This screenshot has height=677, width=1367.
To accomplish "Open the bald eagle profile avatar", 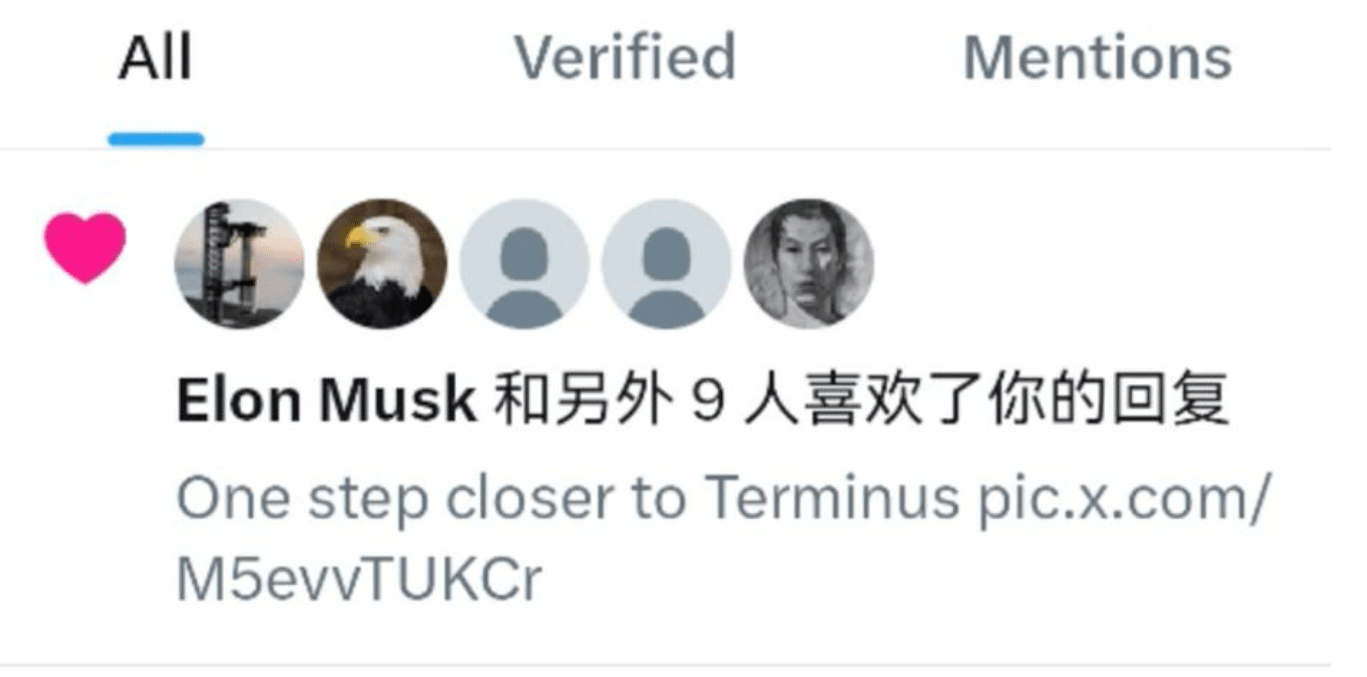I will (382, 263).
